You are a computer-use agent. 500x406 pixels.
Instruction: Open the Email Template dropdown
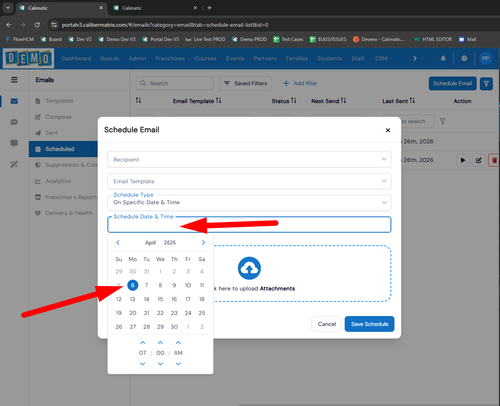[249, 181]
